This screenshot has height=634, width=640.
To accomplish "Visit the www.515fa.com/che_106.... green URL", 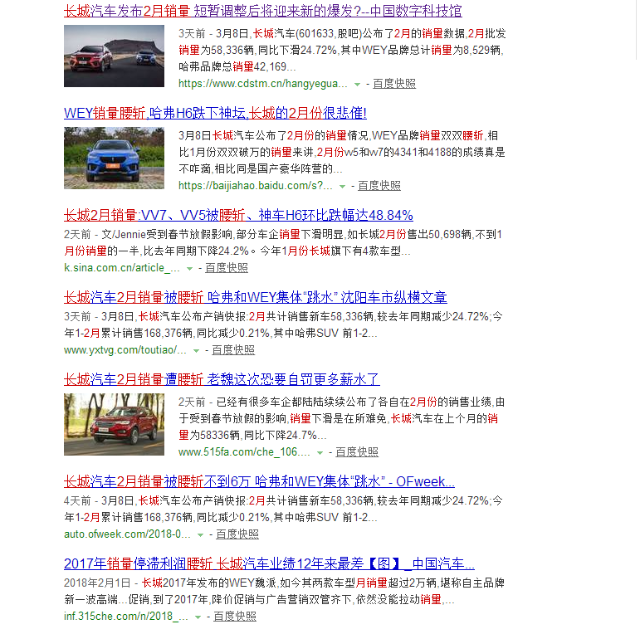I will coord(244,452).
